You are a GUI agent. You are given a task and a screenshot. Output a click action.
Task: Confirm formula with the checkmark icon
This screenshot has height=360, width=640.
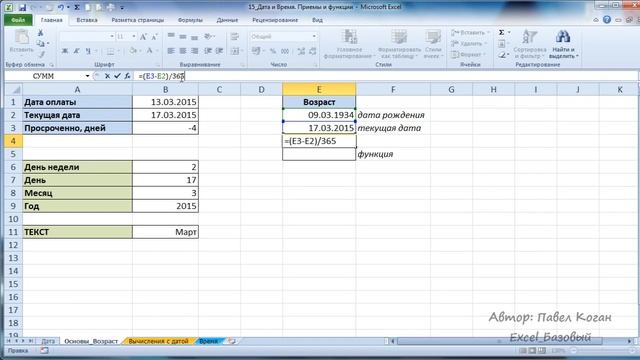point(118,76)
